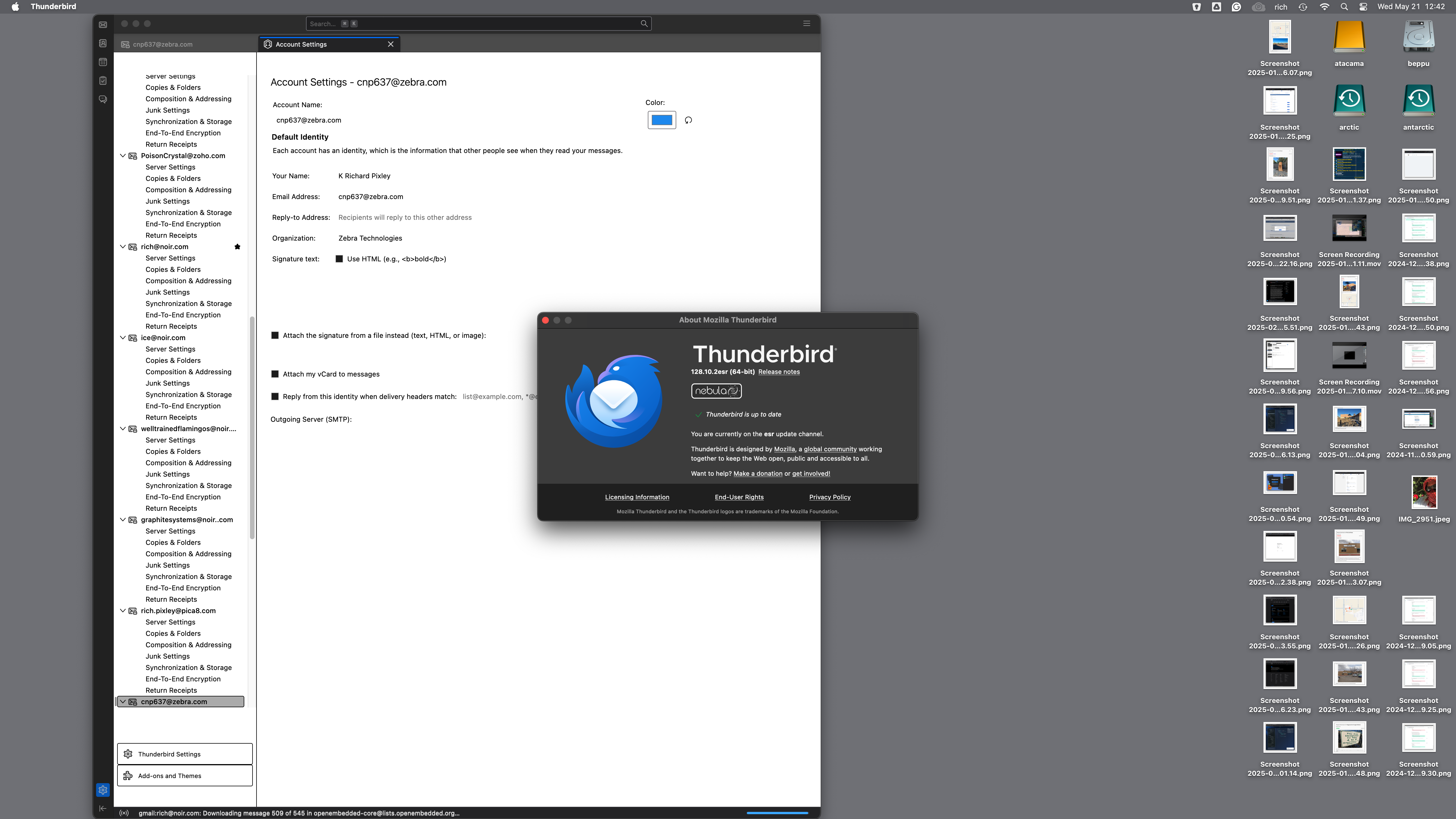
Task: Open the Chat space icon
Action: [103, 99]
